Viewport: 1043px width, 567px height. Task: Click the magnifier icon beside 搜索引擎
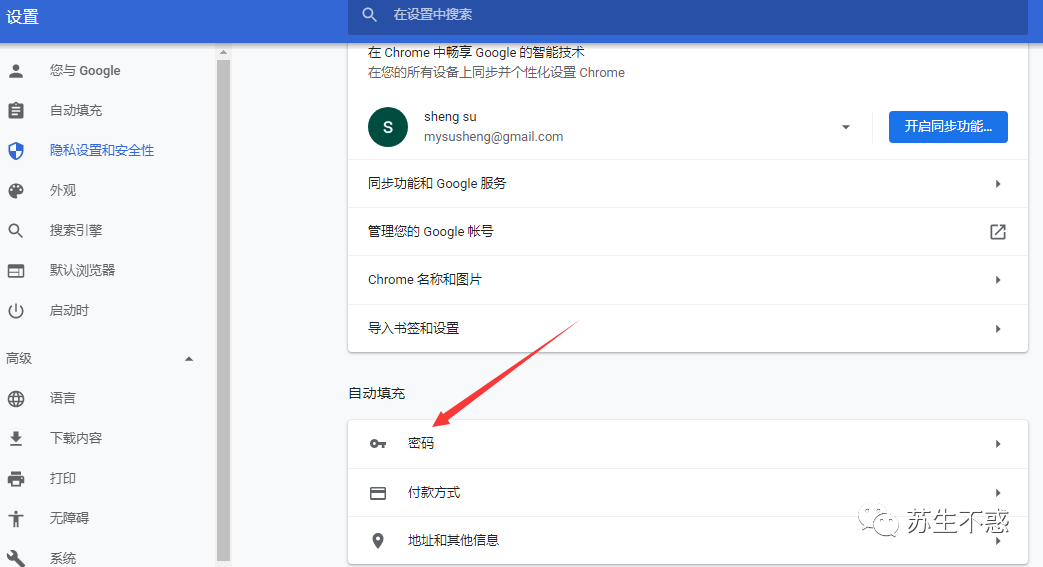pos(16,231)
